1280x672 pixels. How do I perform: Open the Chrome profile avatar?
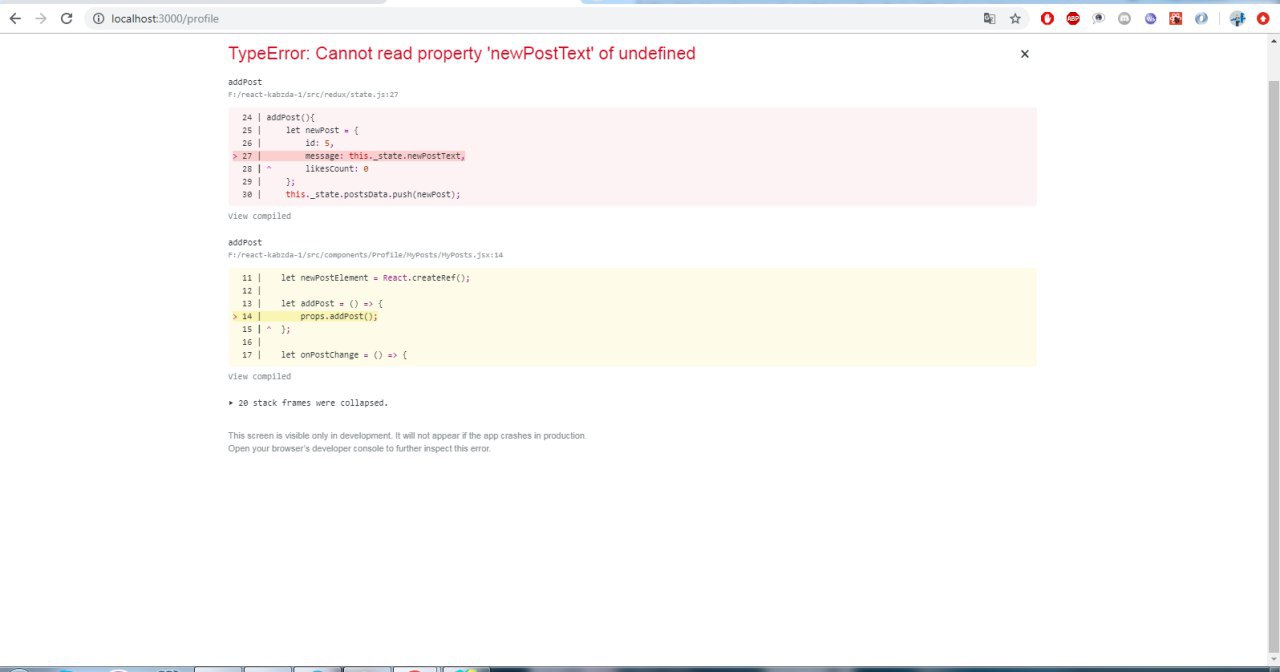1238,18
